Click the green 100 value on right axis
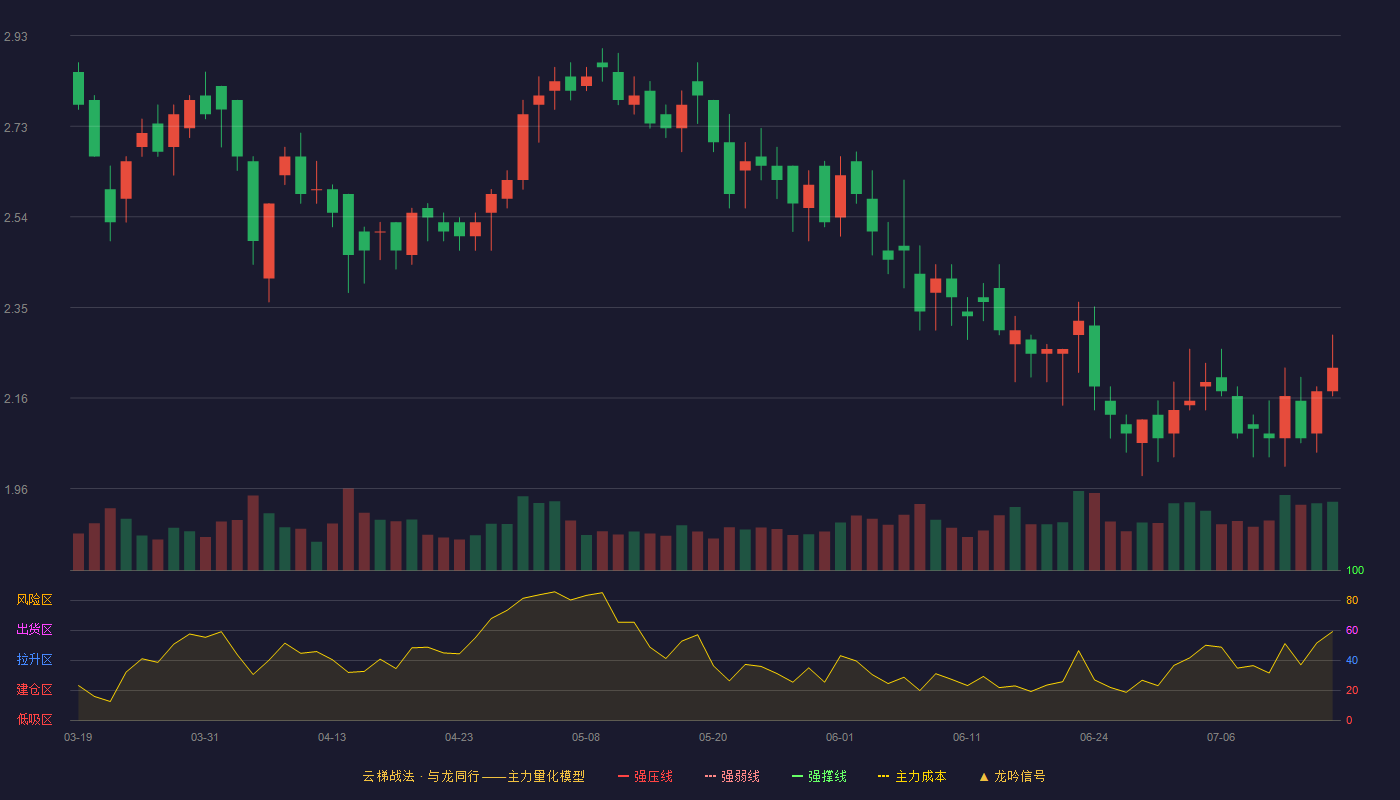The width and height of the screenshot is (1400, 800). pyautogui.click(x=1355, y=571)
